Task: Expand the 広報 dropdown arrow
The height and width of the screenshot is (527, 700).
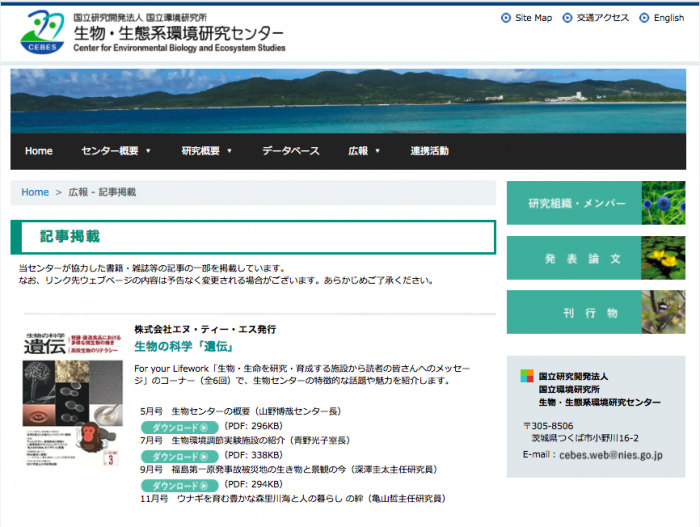Action: pos(378,151)
